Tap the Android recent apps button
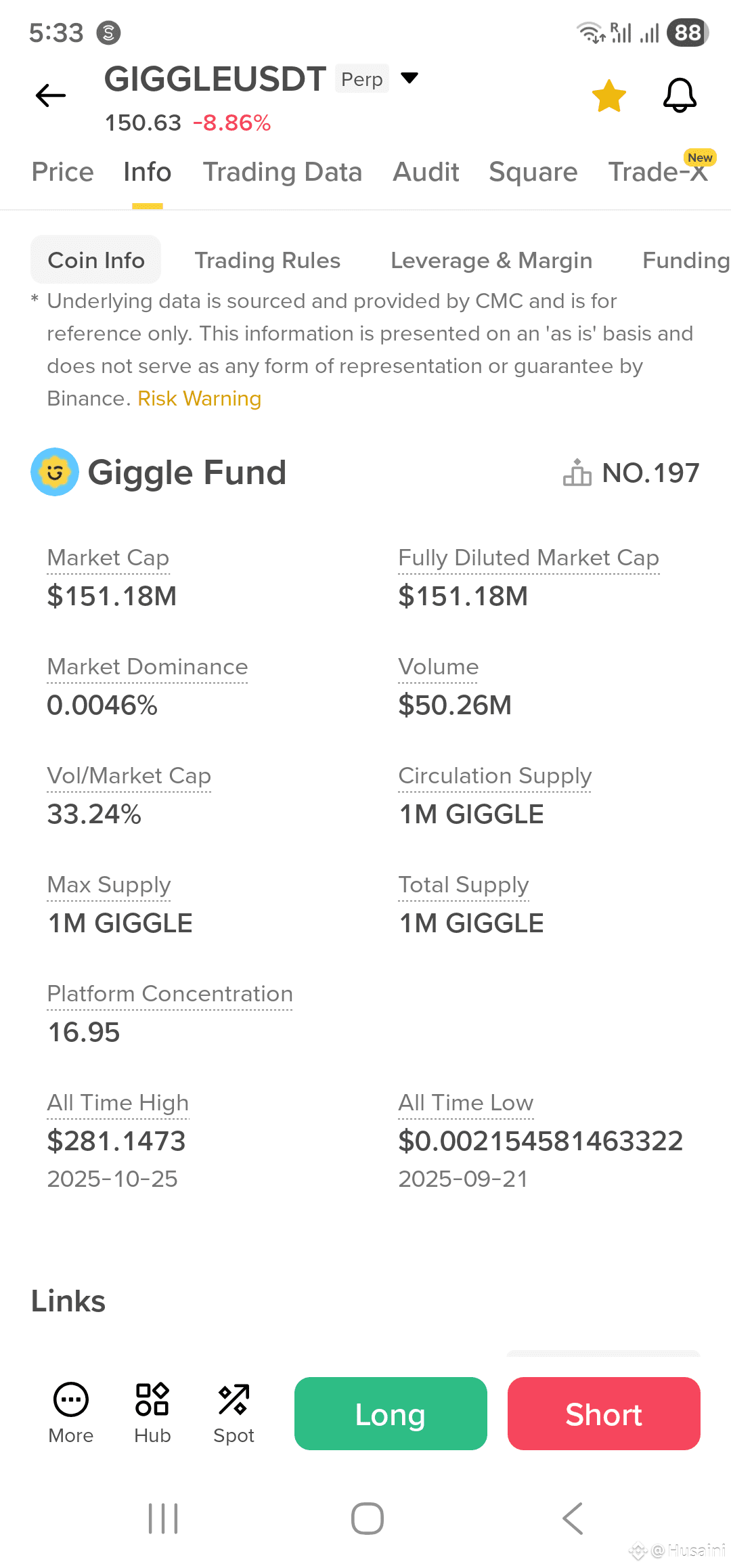731x1568 pixels. pyautogui.click(x=163, y=1519)
